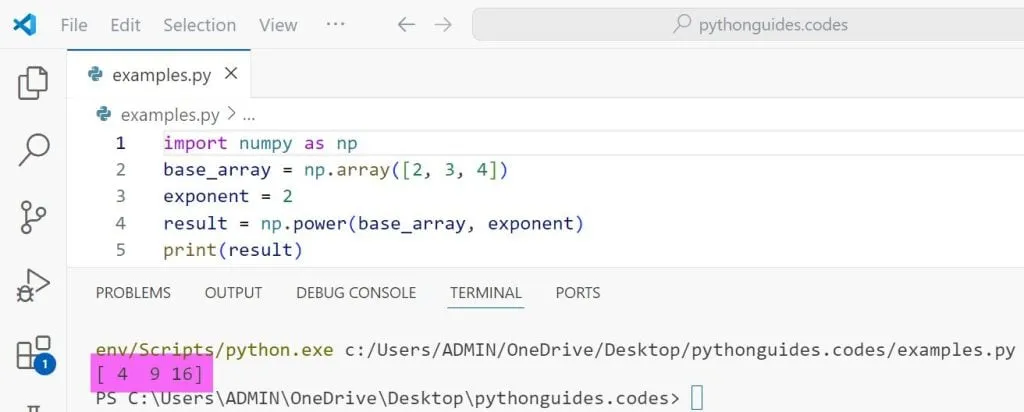Expand the hidden menus ellipsis
The height and width of the screenshot is (412, 1024).
[335, 25]
